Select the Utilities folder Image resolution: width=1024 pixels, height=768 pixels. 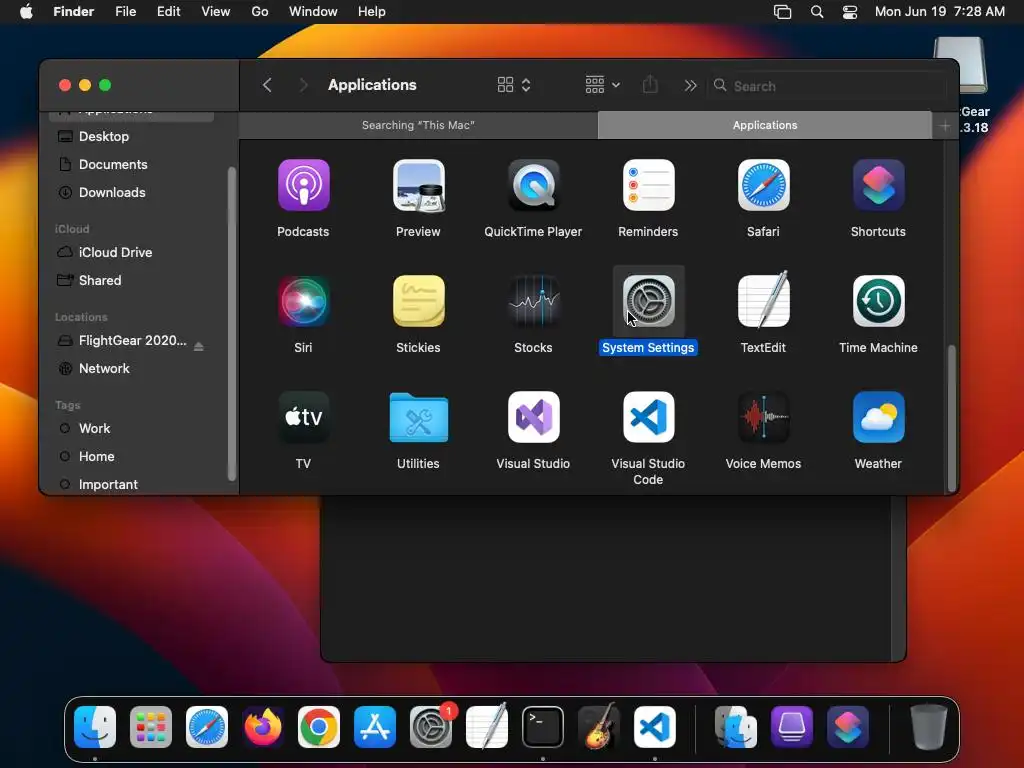[418, 417]
